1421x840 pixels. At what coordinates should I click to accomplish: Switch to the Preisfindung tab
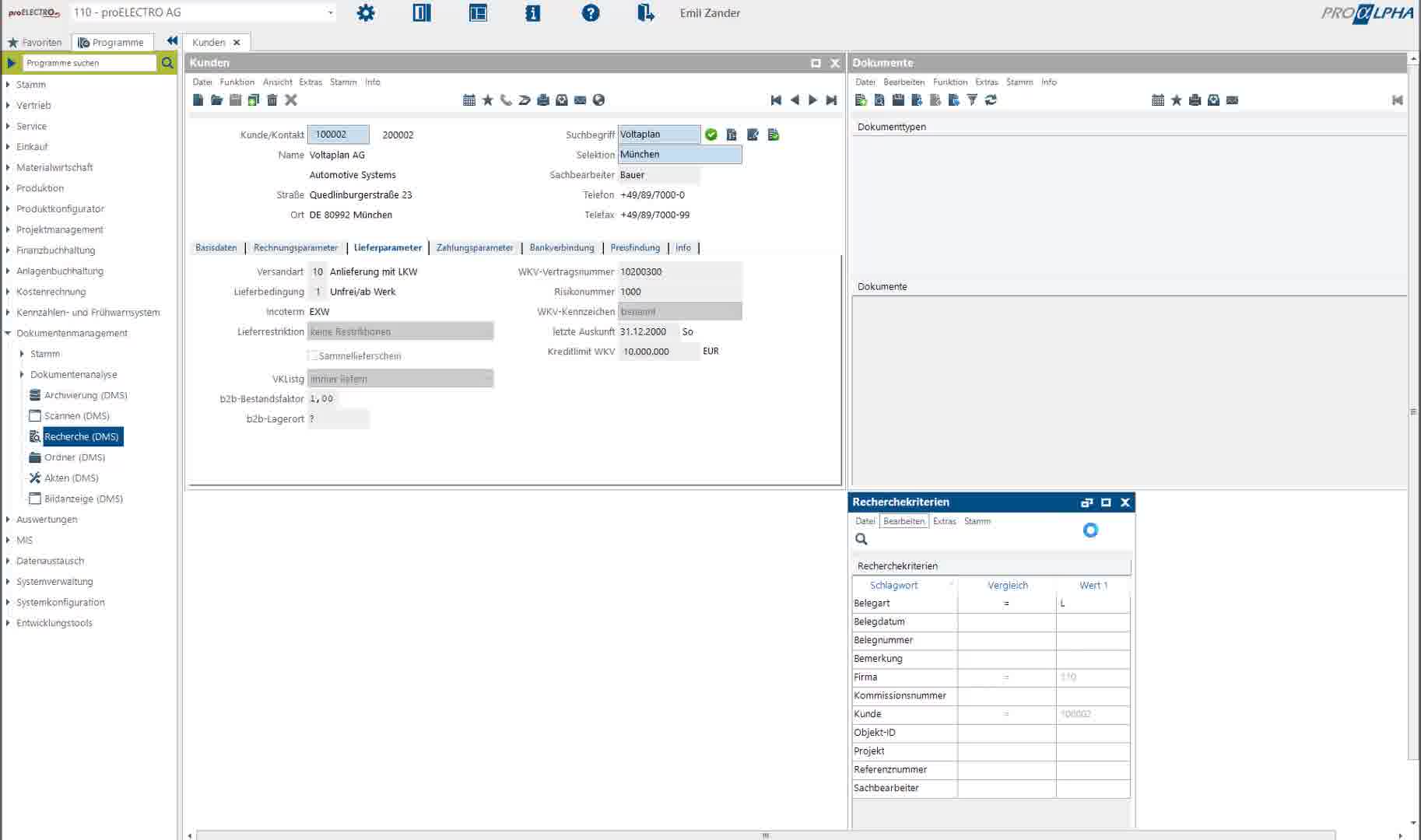coord(635,247)
